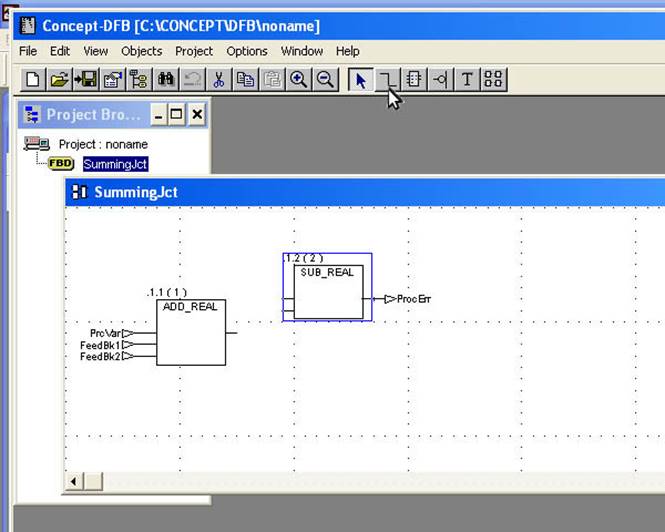Click the SummingJct window title icon

[79, 192]
